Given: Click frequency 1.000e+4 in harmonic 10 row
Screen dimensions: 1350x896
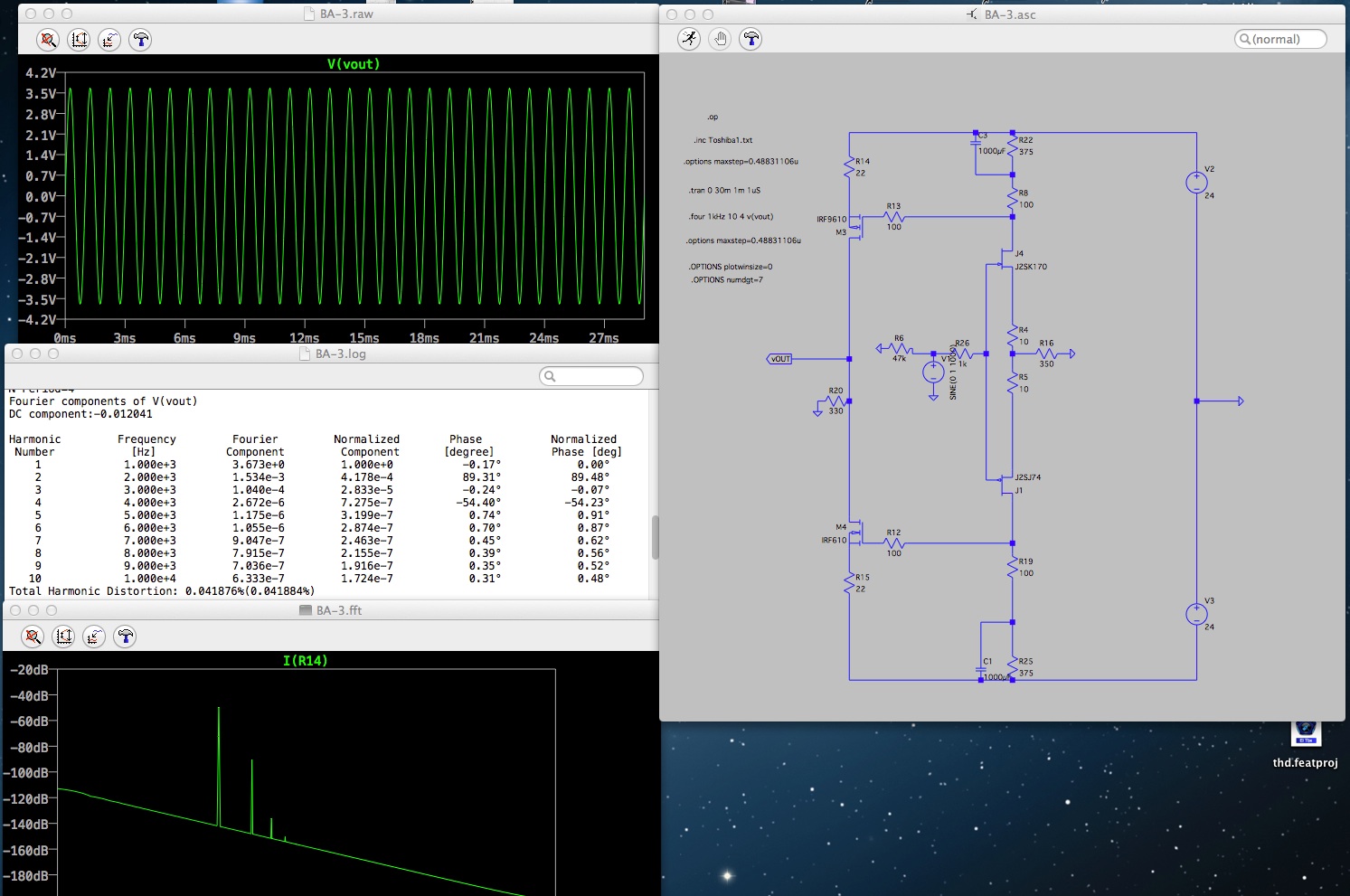Looking at the screenshot, I should click(149, 579).
